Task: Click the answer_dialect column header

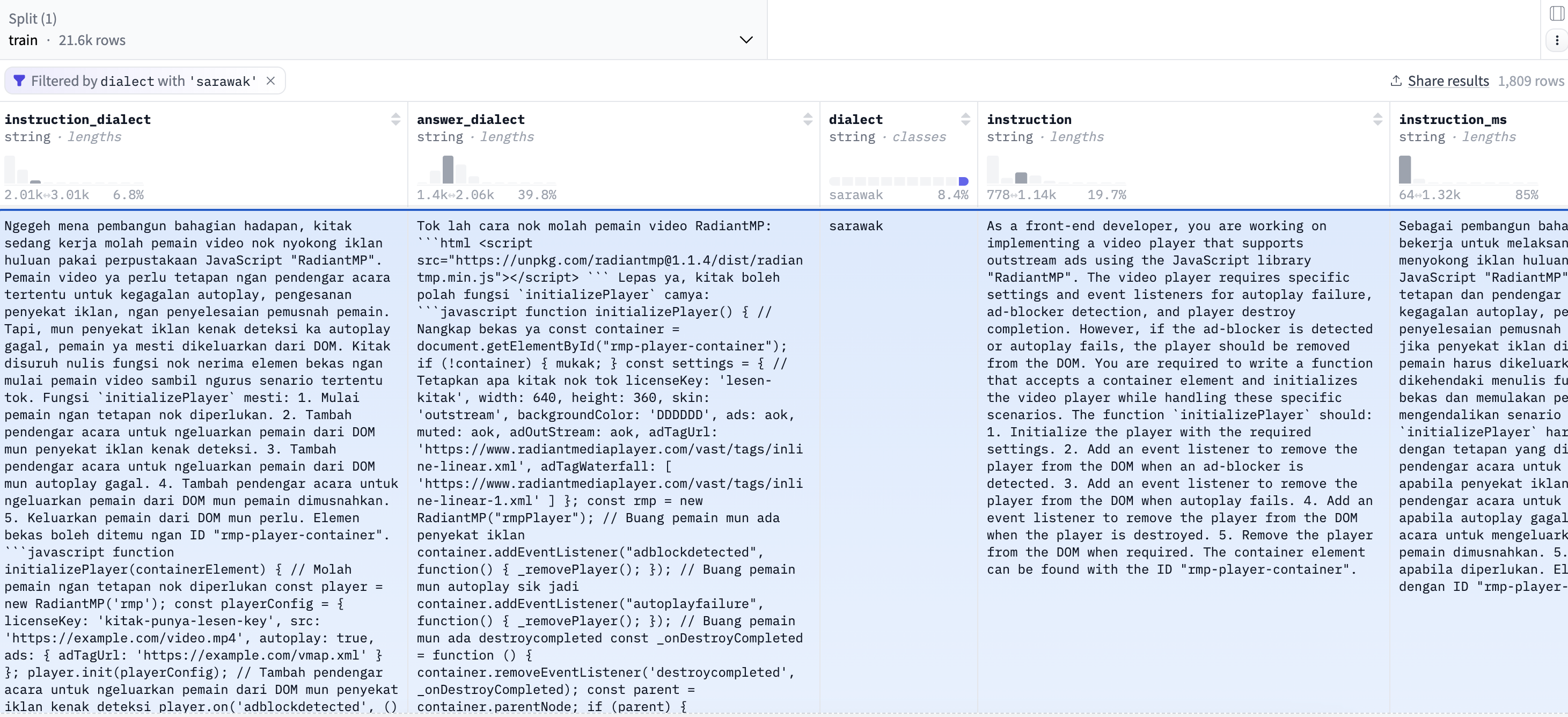Action: pos(471,119)
